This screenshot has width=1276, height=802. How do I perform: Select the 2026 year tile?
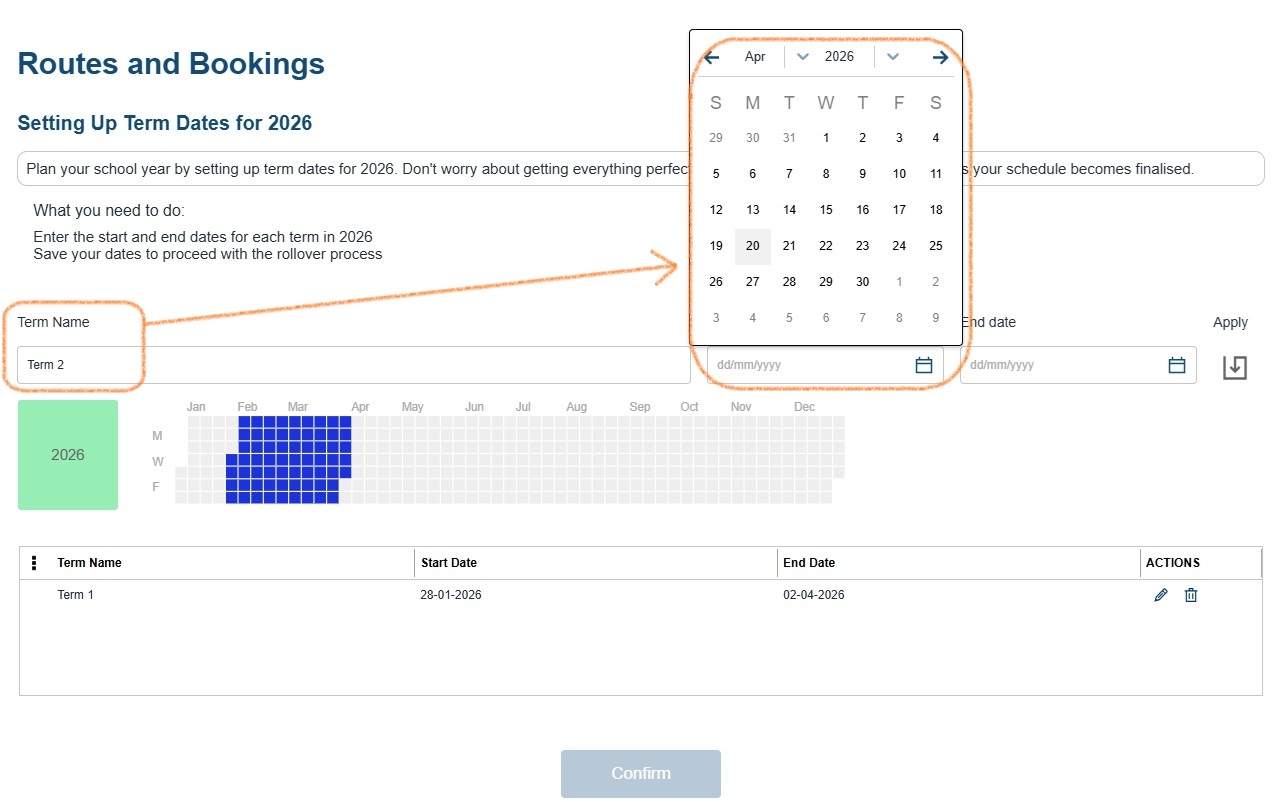[68, 455]
